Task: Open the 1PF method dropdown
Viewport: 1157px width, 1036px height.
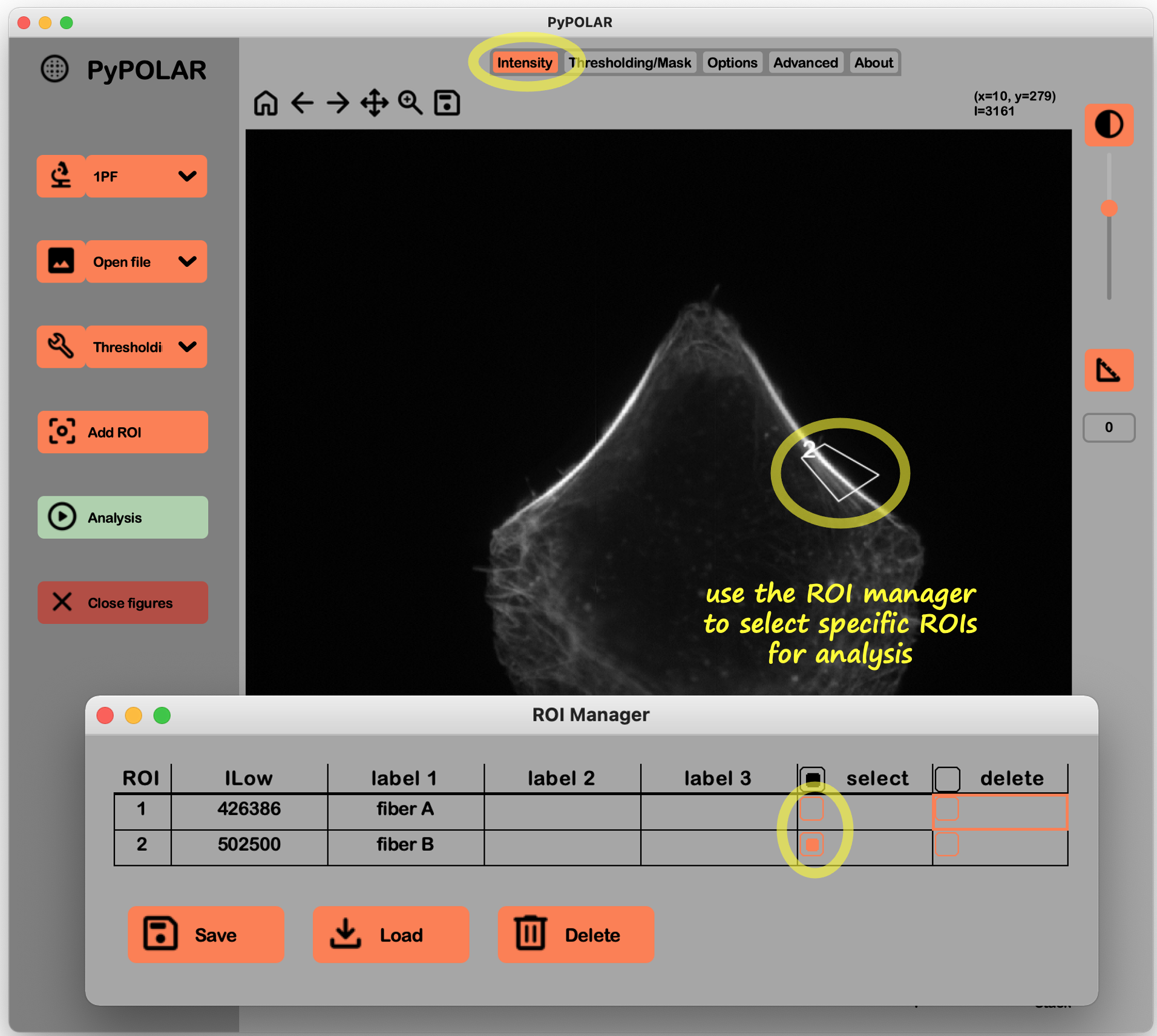Action: pos(146,176)
